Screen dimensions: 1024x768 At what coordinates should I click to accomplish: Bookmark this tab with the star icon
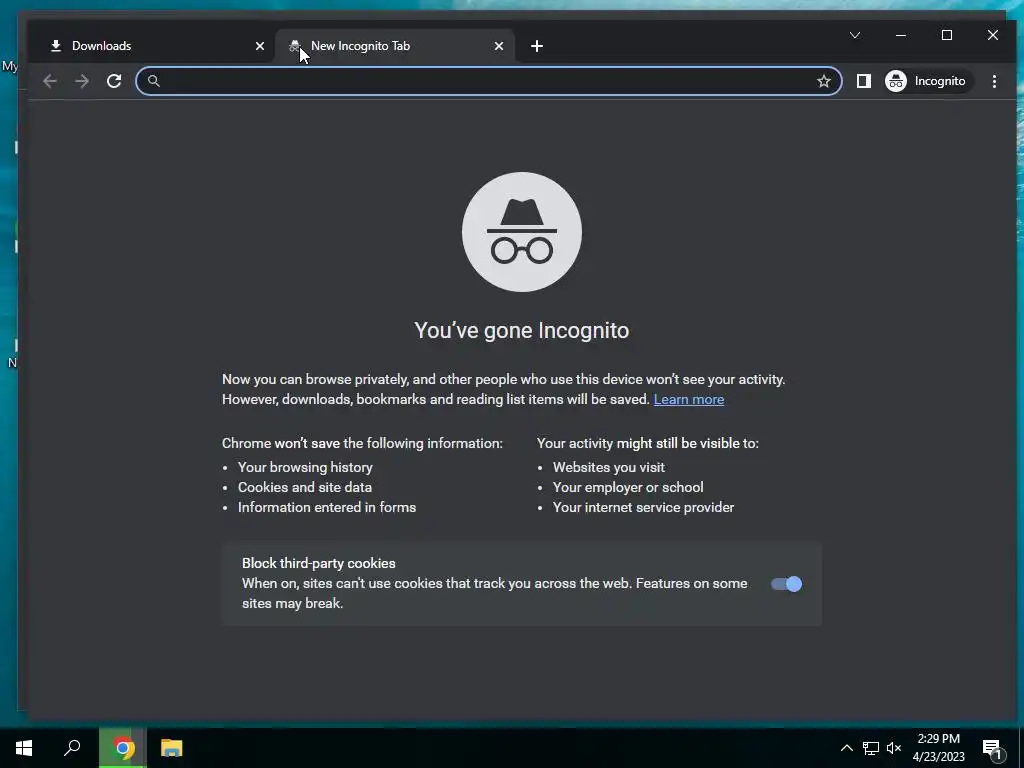824,81
